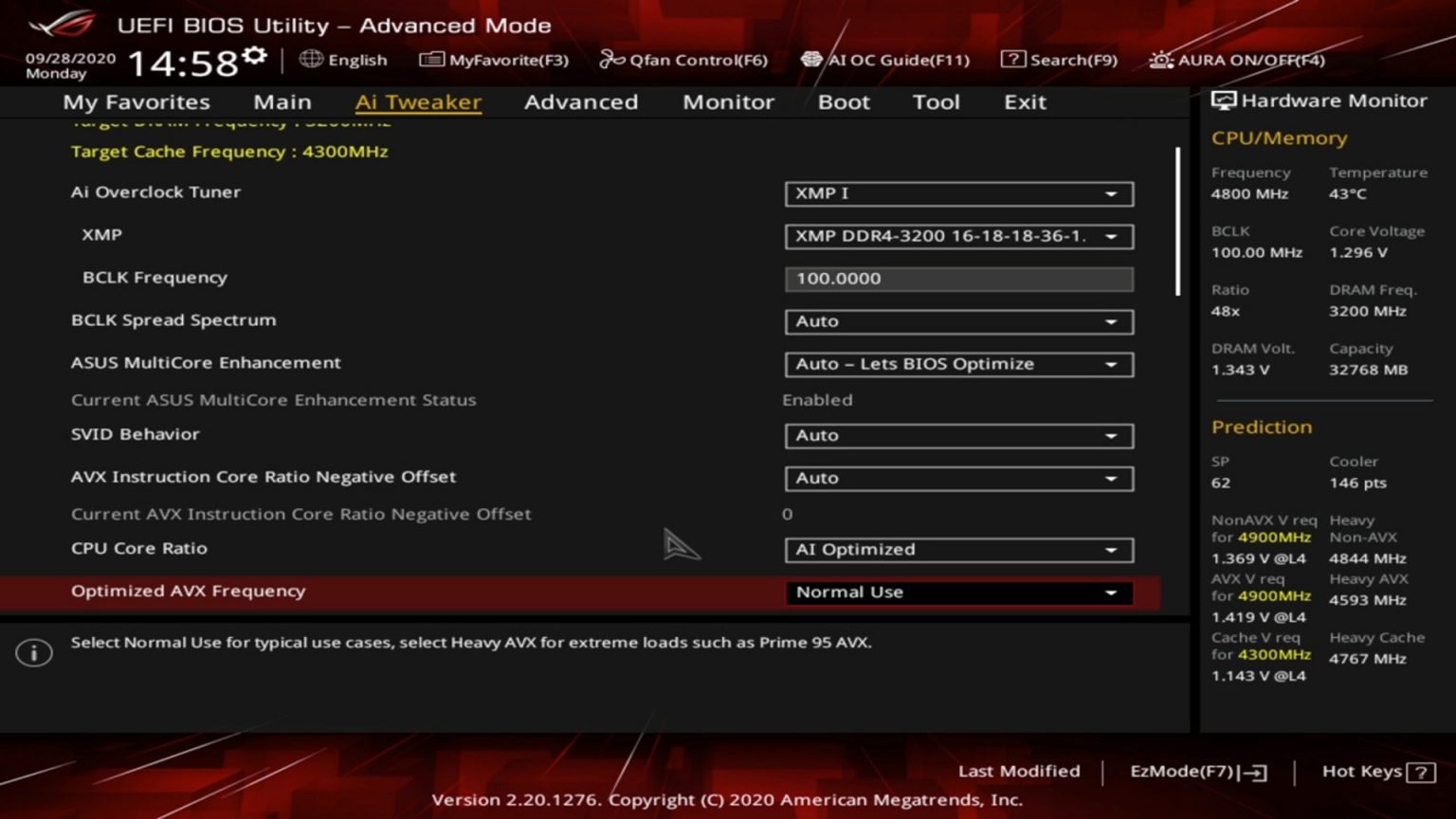This screenshot has width=1456, height=819.
Task: Open MyFavorite(F3) menu
Action: [494, 60]
